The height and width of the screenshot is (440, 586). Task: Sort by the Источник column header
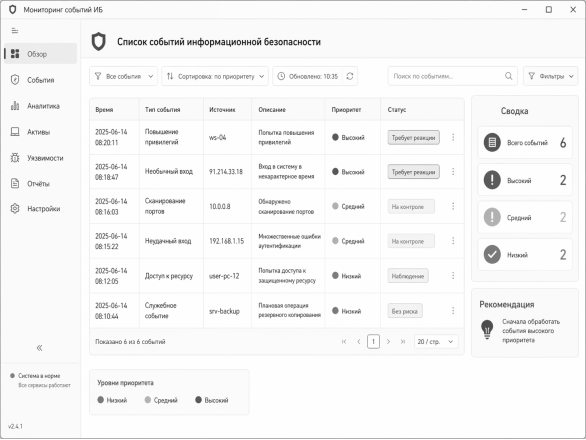tap(222, 110)
